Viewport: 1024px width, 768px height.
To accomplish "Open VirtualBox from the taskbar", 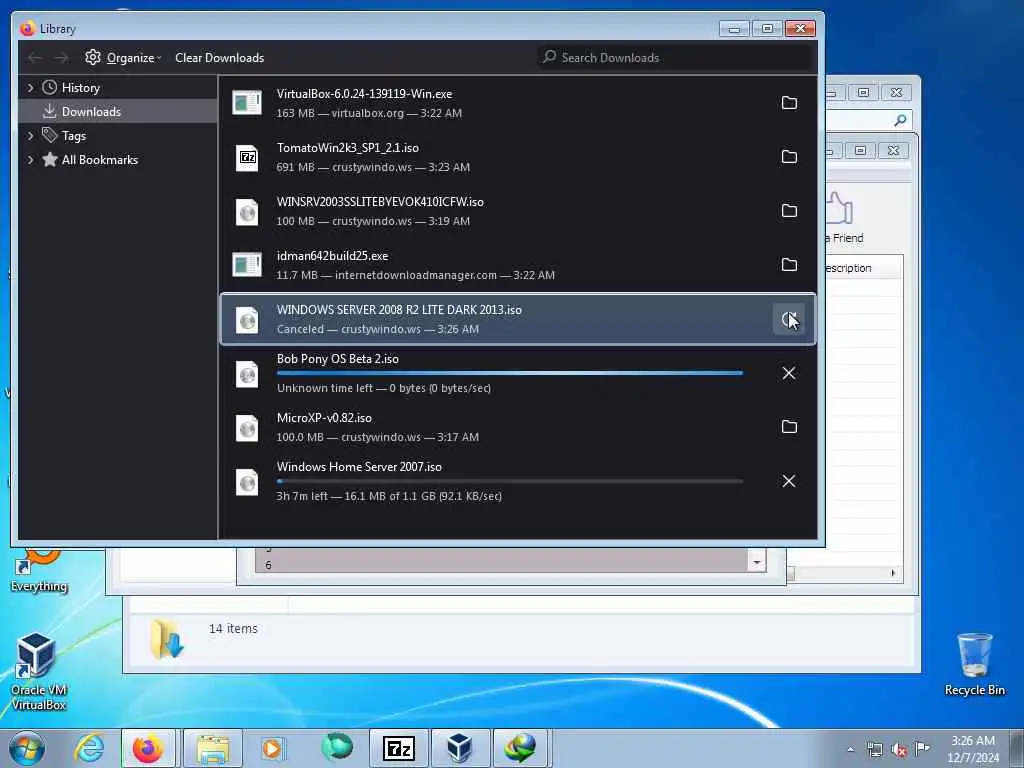I will pyautogui.click(x=460, y=748).
